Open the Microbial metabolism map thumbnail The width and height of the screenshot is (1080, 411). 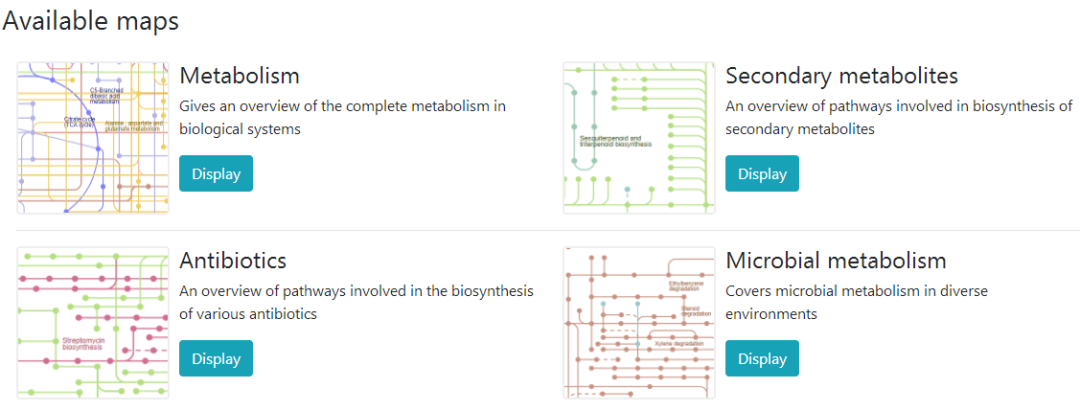[x=639, y=322]
